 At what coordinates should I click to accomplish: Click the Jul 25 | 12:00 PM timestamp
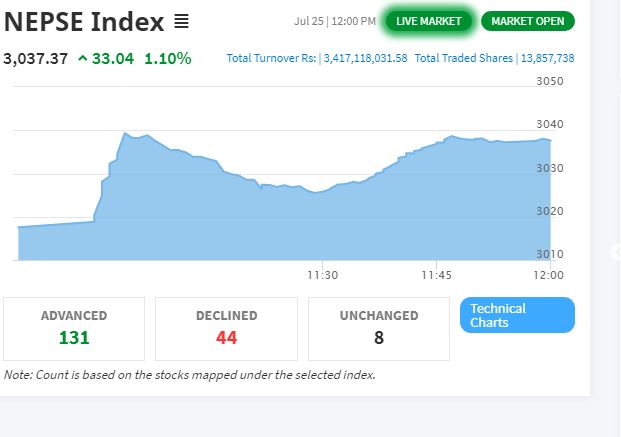point(335,21)
